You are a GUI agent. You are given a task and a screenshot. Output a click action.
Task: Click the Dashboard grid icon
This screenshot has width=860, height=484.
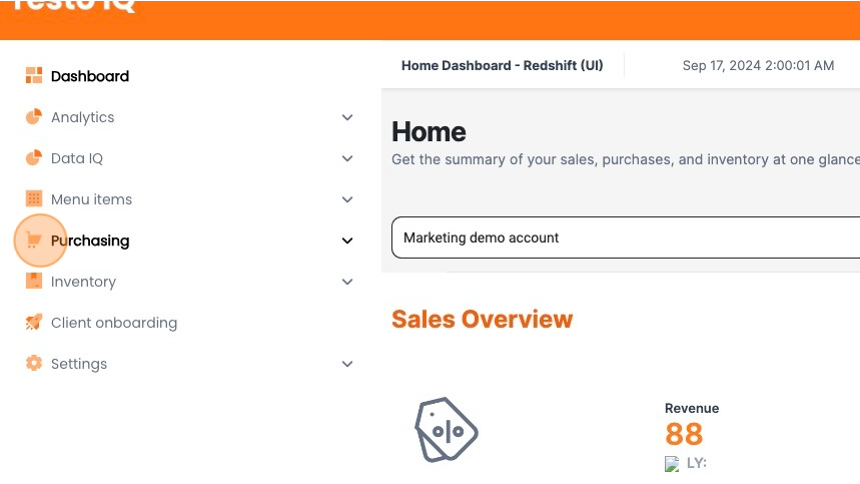point(33,75)
